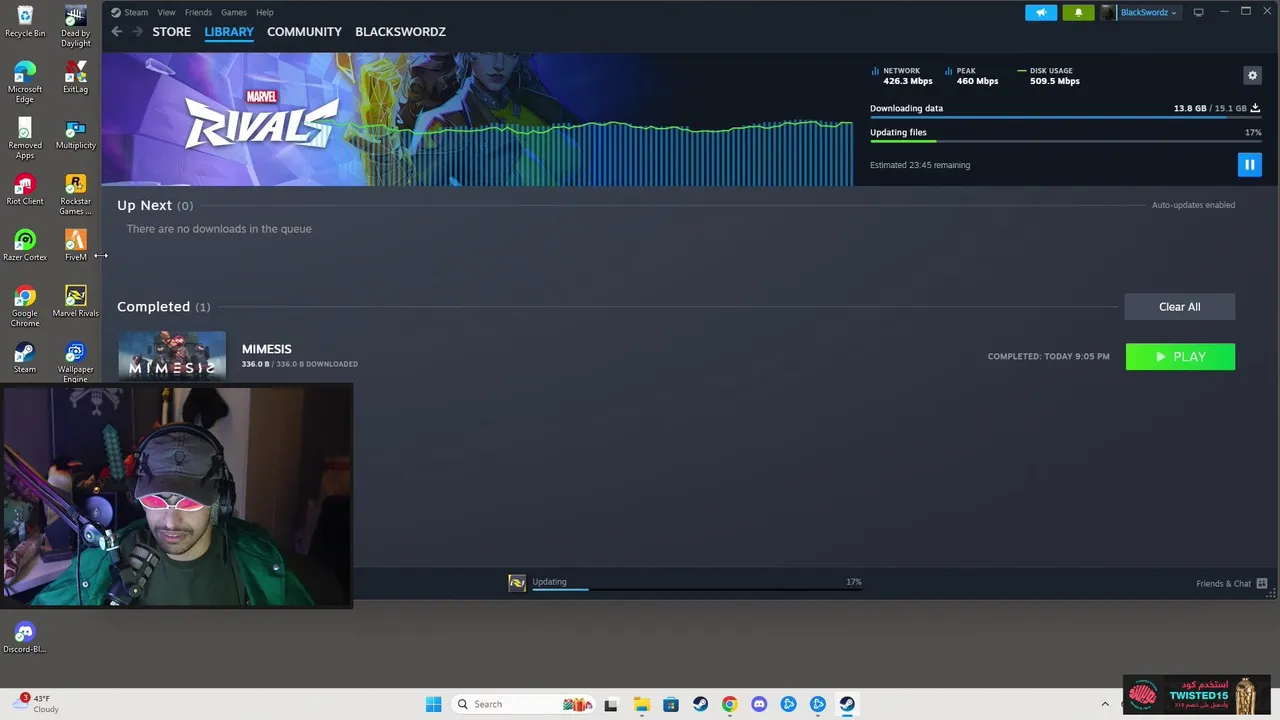Select the Discord desktop shortcut icon

[25, 638]
